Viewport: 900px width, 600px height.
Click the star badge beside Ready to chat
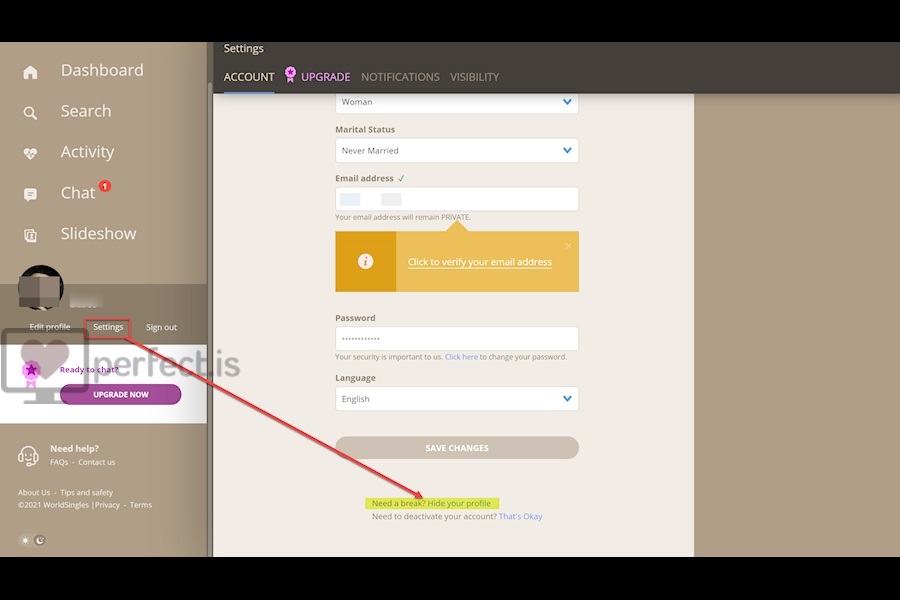coord(32,371)
